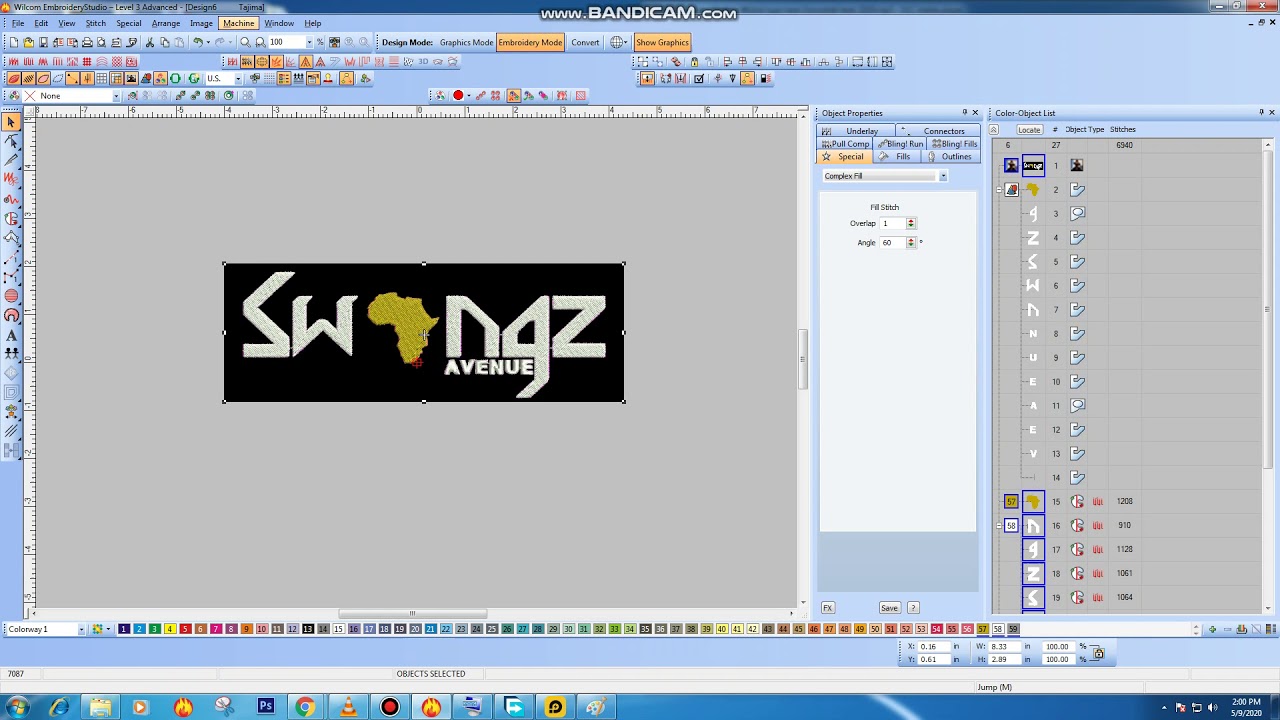Switch to the Connectors tab

tap(940, 131)
